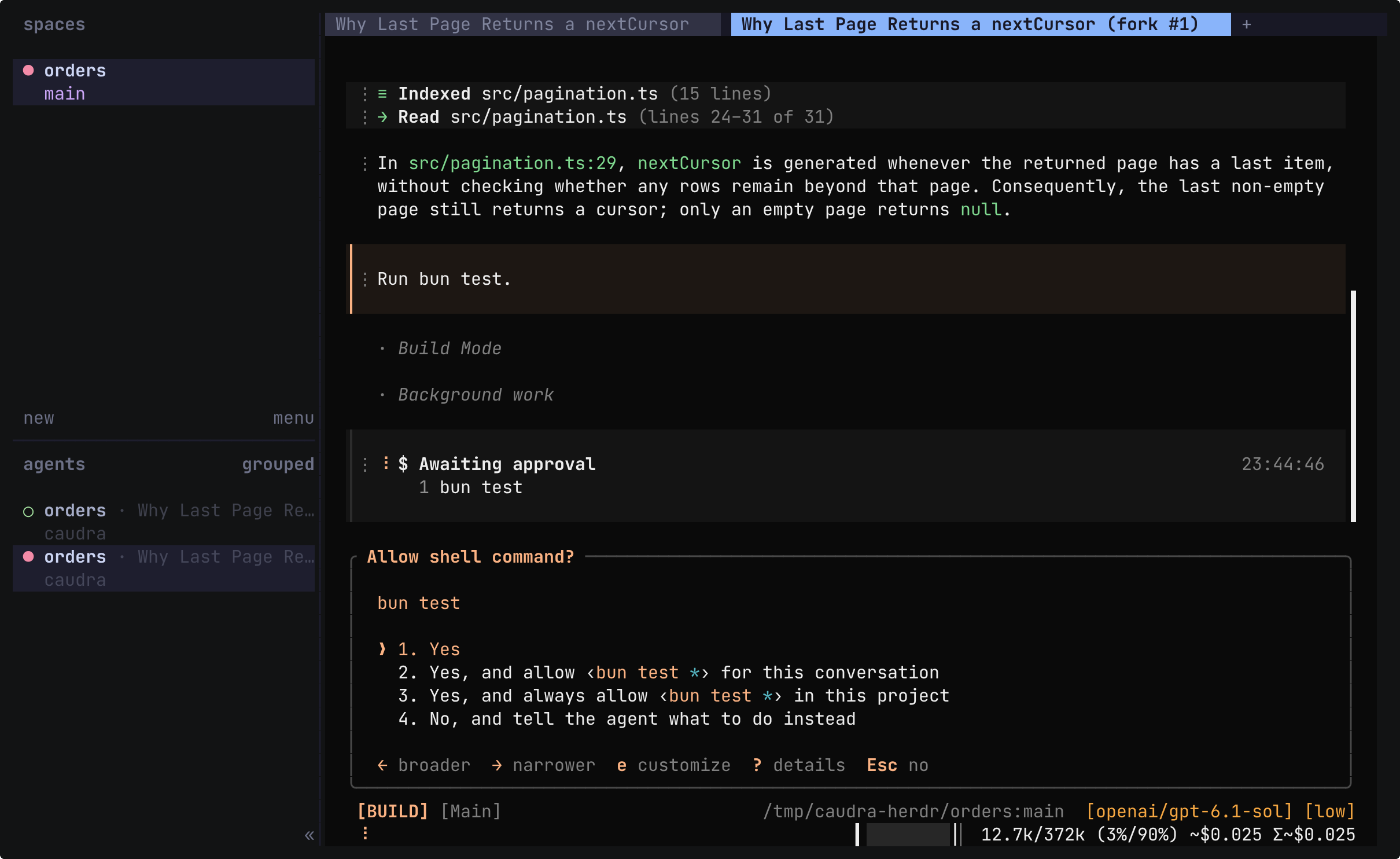Image resolution: width=1400 pixels, height=859 pixels.
Task: Select the '1 bun test' command line
Action: click(x=470, y=487)
